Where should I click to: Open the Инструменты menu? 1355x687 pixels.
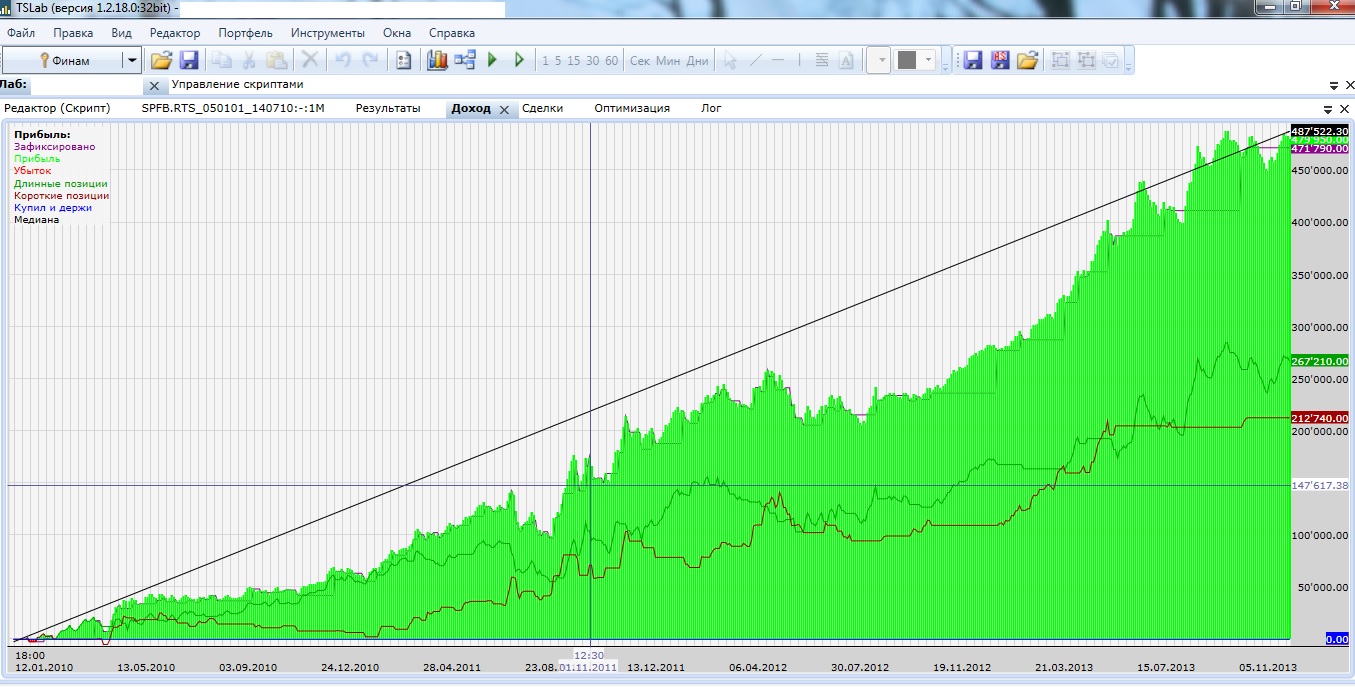click(328, 33)
